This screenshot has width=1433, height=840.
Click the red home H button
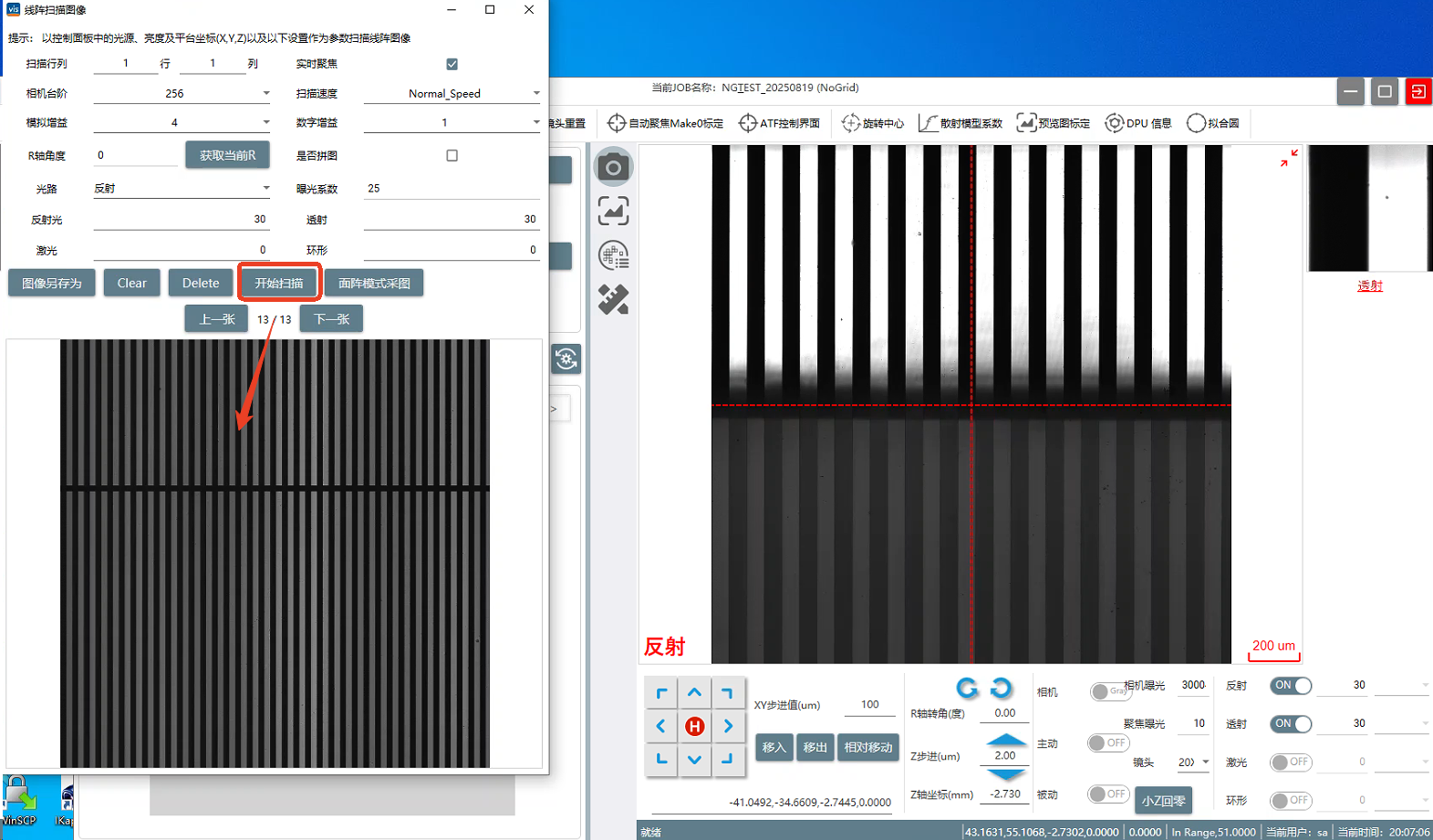coord(694,726)
